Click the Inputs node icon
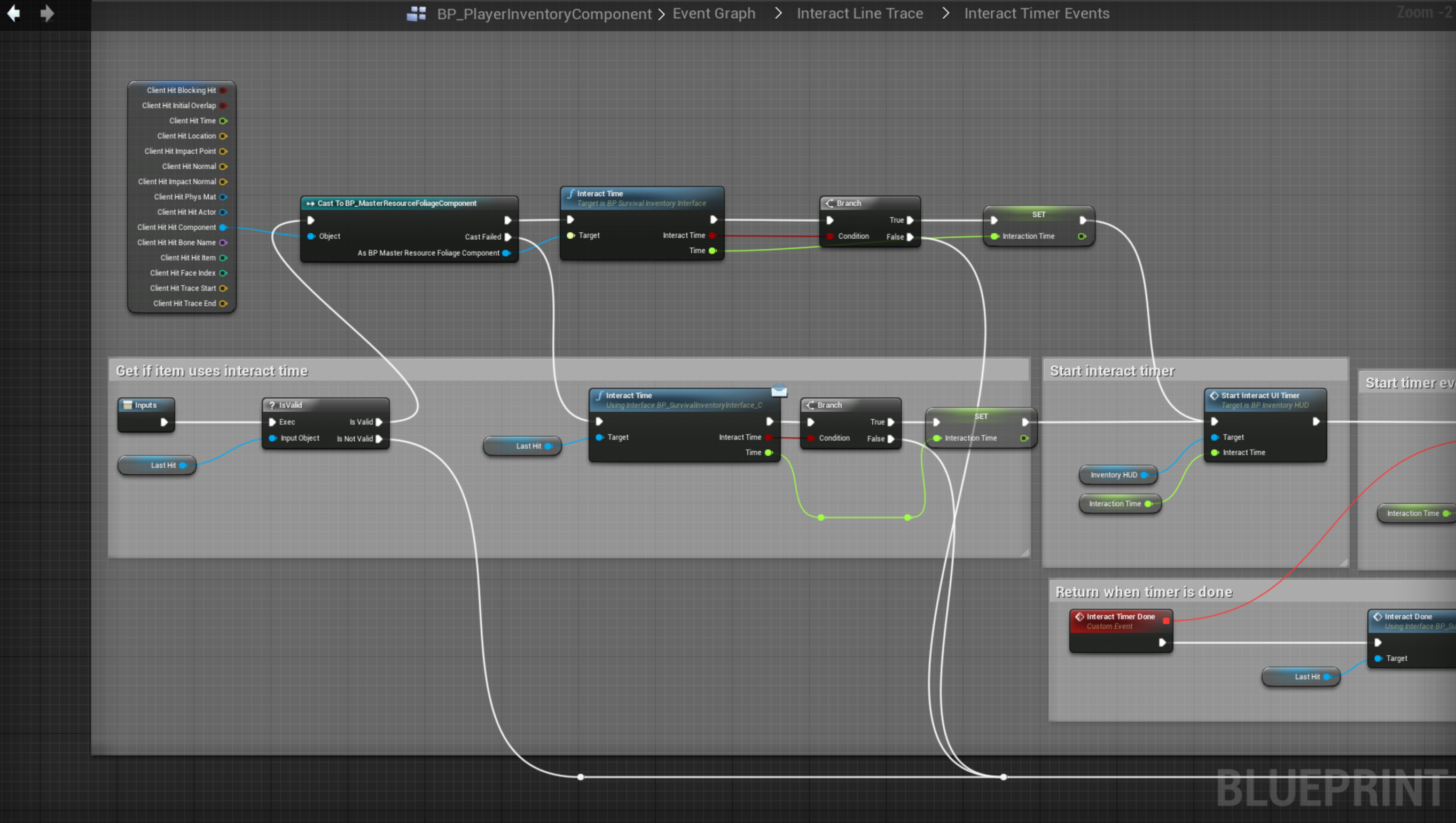The width and height of the screenshot is (1456, 823). tap(128, 405)
